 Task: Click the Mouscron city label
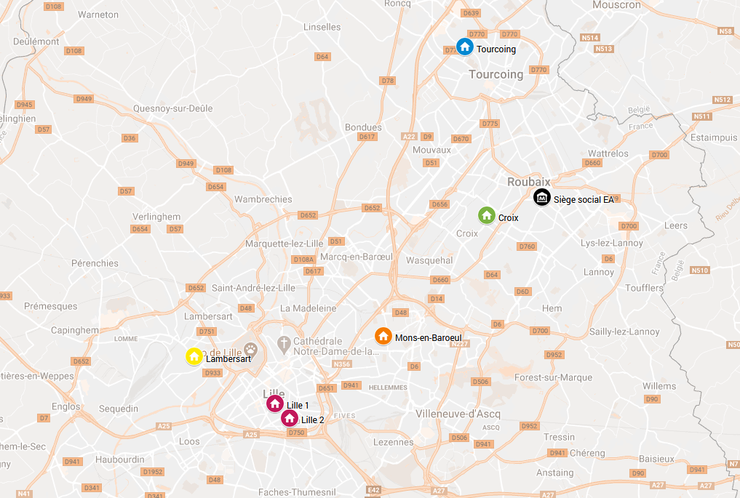click(617, 5)
